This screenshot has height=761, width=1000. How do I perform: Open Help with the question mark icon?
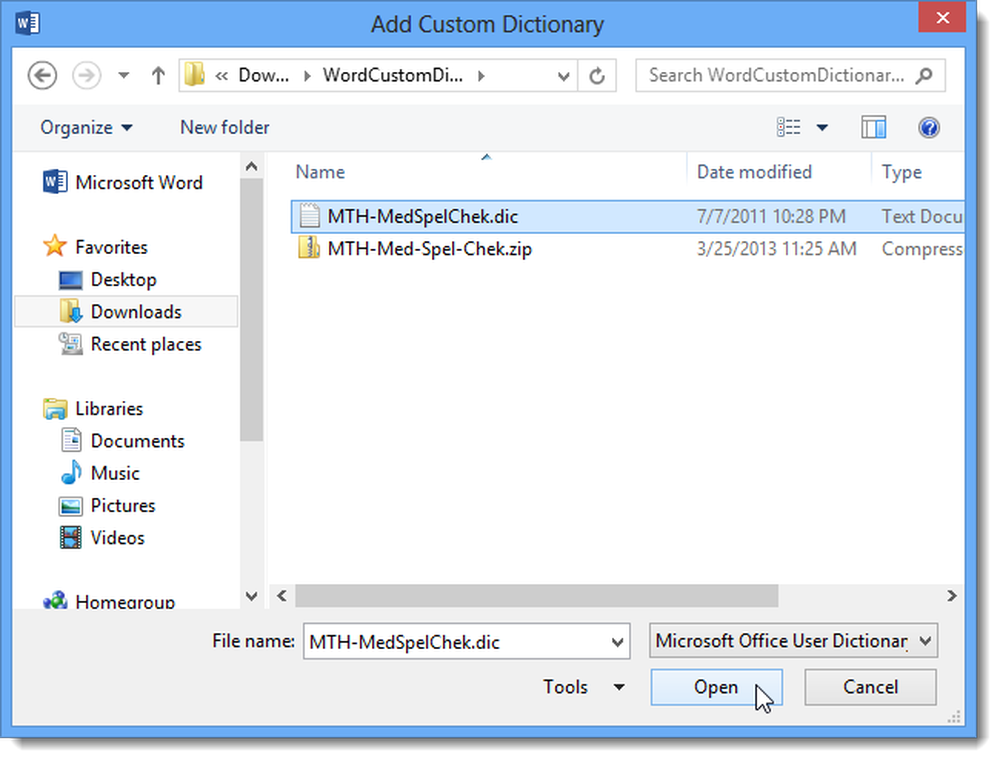coord(929,128)
